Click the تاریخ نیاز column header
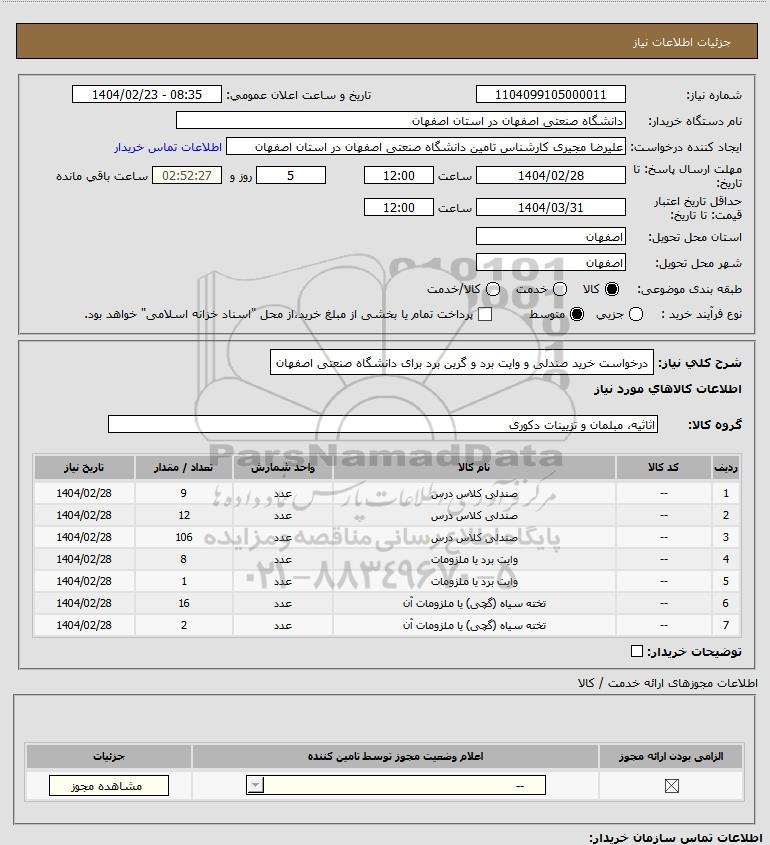The image size is (770, 845). pyautogui.click(x=84, y=467)
